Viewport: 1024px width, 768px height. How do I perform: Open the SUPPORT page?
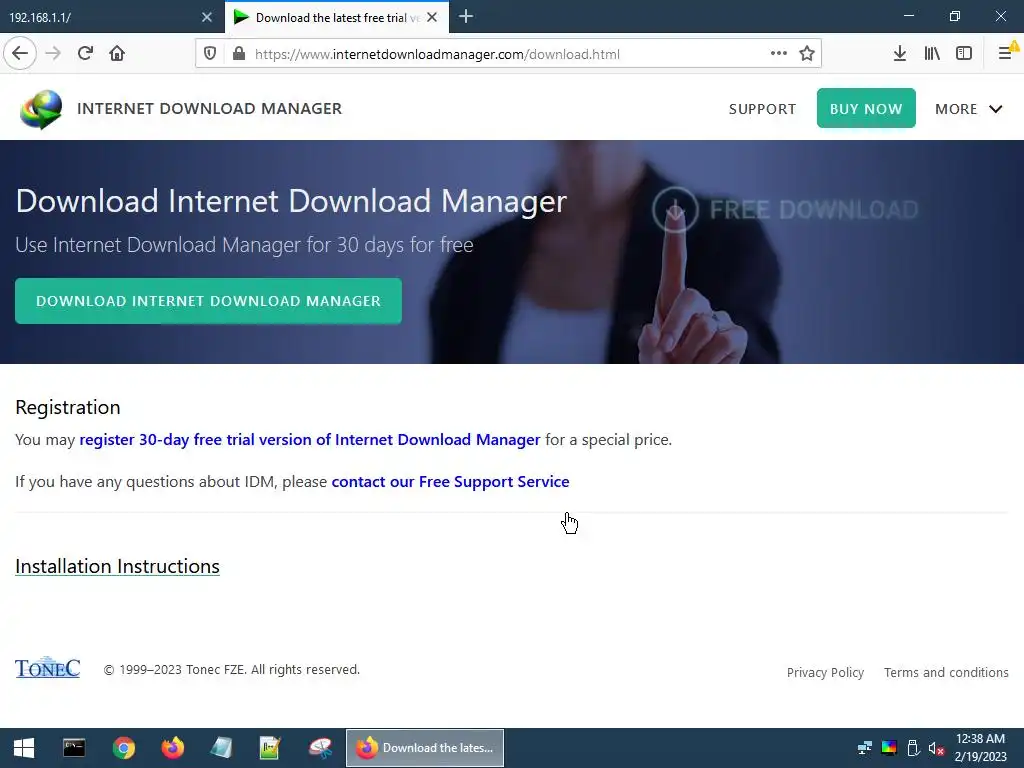(x=762, y=109)
